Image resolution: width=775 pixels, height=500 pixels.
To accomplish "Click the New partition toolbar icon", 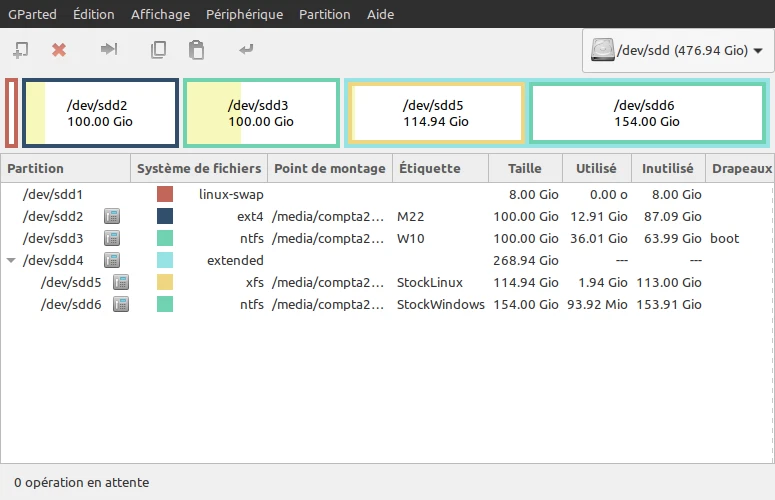I will [20, 50].
